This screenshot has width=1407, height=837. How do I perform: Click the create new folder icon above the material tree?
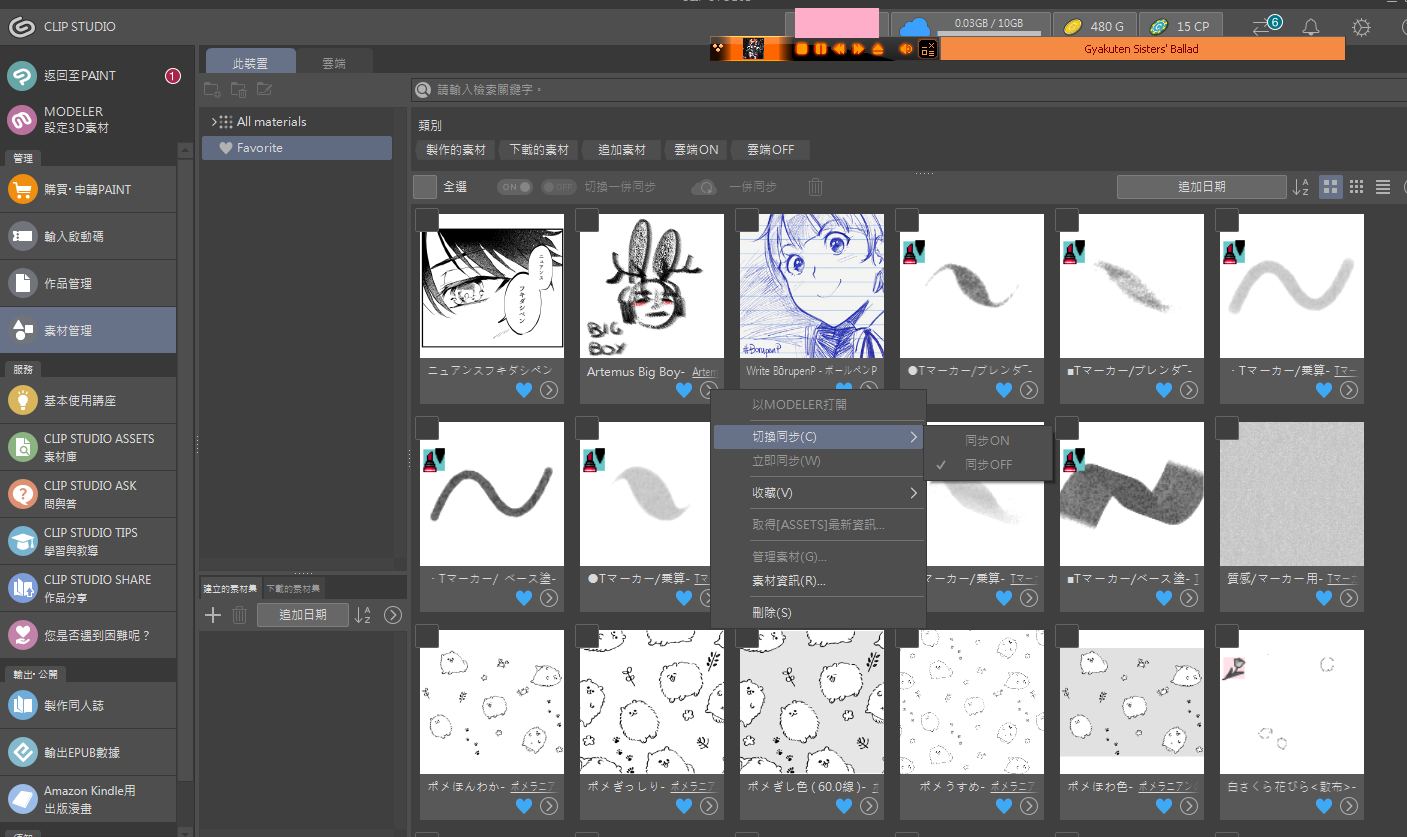coord(212,90)
